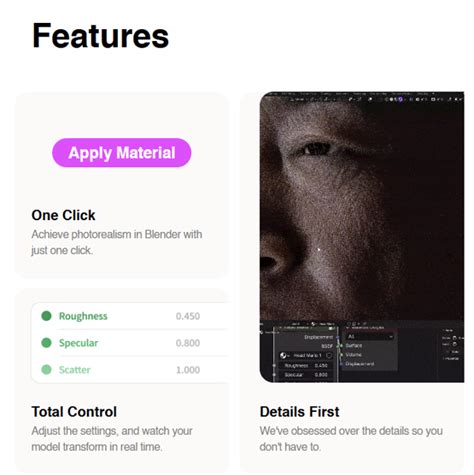Screen dimensions: 474x475
Task: Click the fake user shield icon on node
Action: [x=329, y=355]
